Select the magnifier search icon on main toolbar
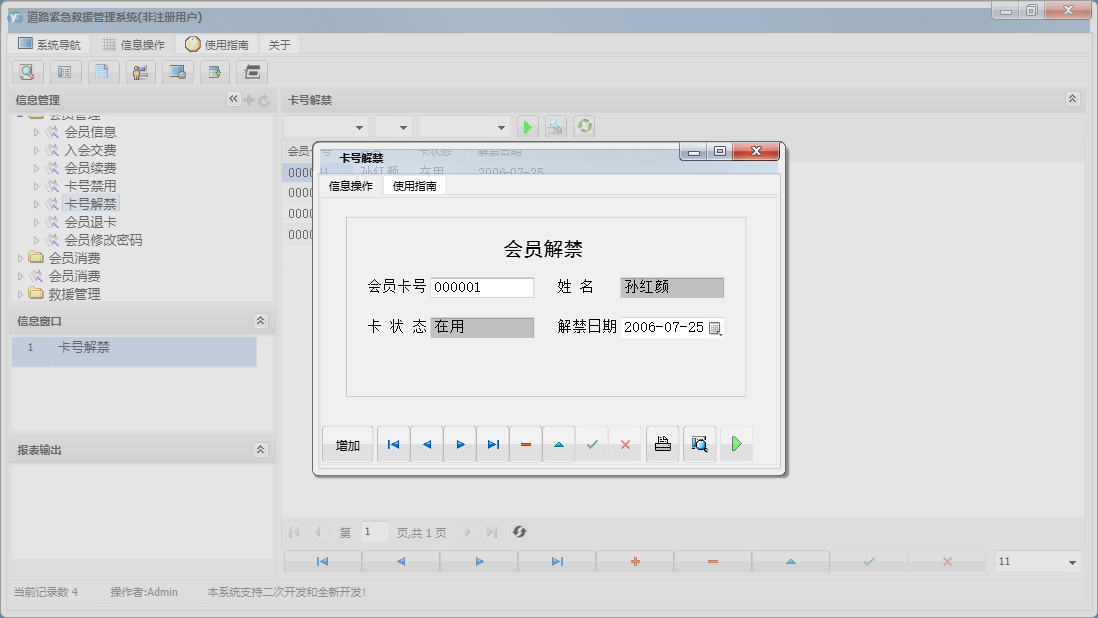Screen dimensions: 1098x618 coord(27,72)
